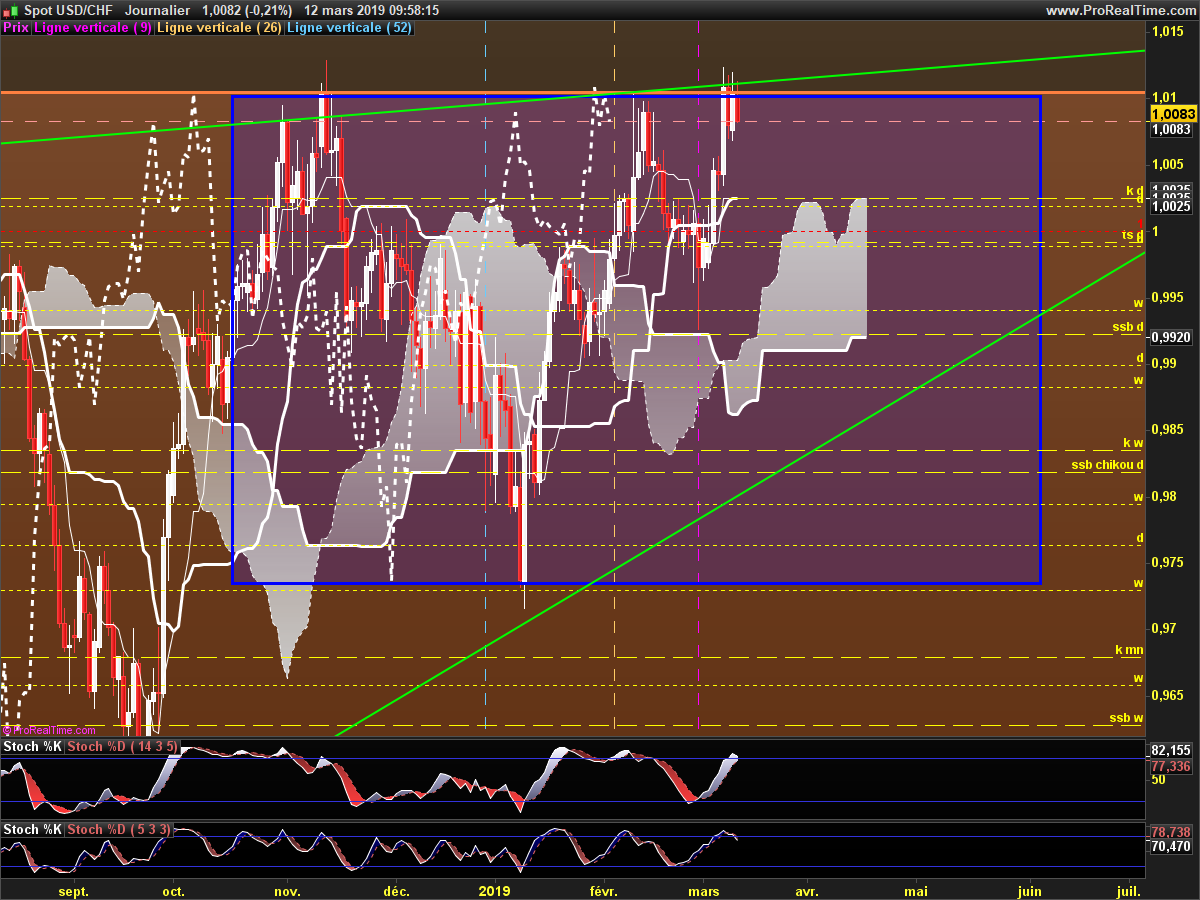Viewport: 1200px width, 900px height.
Task: Click the 'ssb chikou d' level label
Action: [x=1108, y=465]
